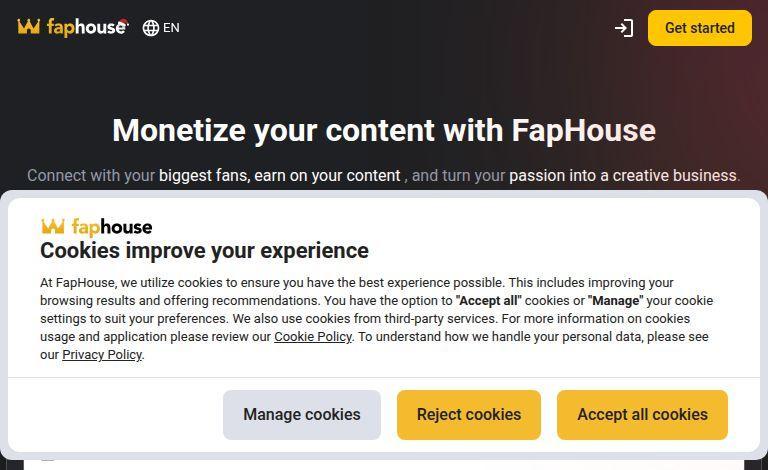Reject cookies in the banner
The width and height of the screenshot is (768, 470).
pyautogui.click(x=468, y=414)
